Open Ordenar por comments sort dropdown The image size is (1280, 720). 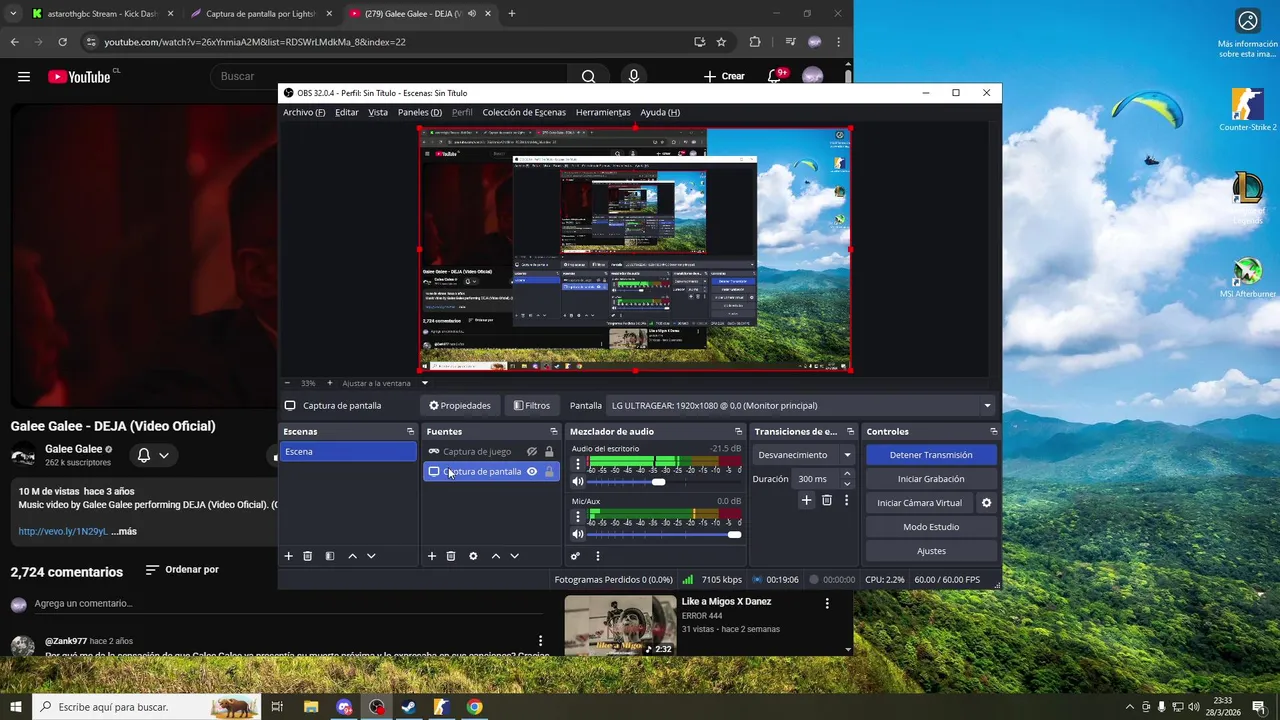(182, 570)
